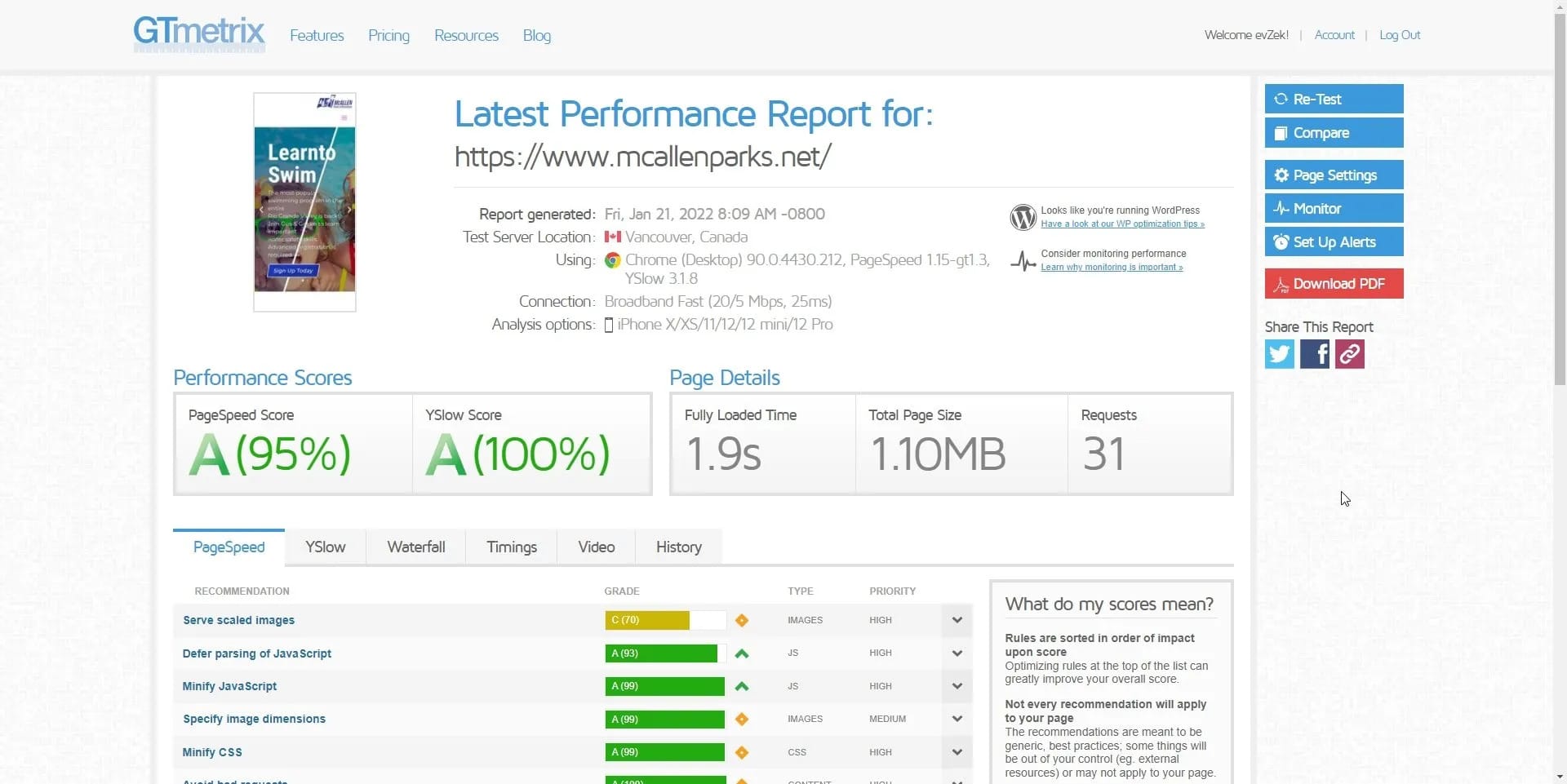Viewport: 1567px width, 784px height.
Task: Click the GTmetrix logo
Action: pyautogui.click(x=199, y=34)
